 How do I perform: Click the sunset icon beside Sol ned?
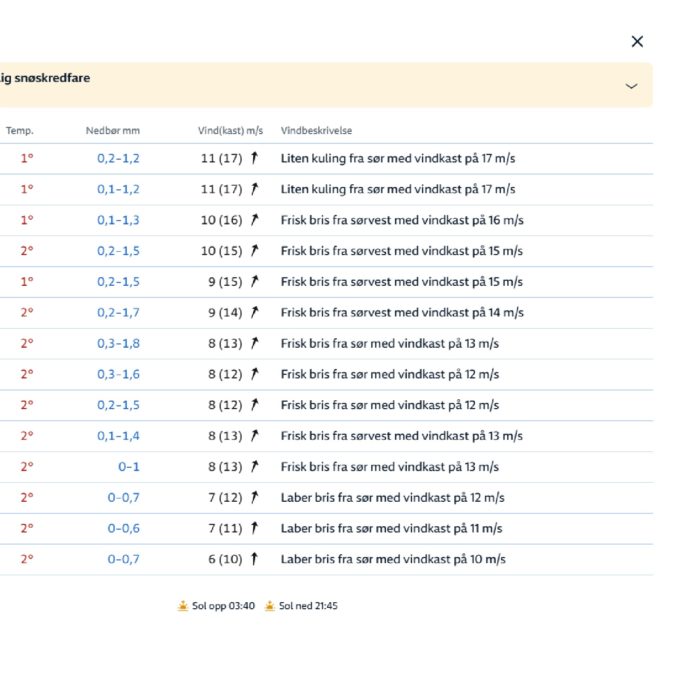270,606
